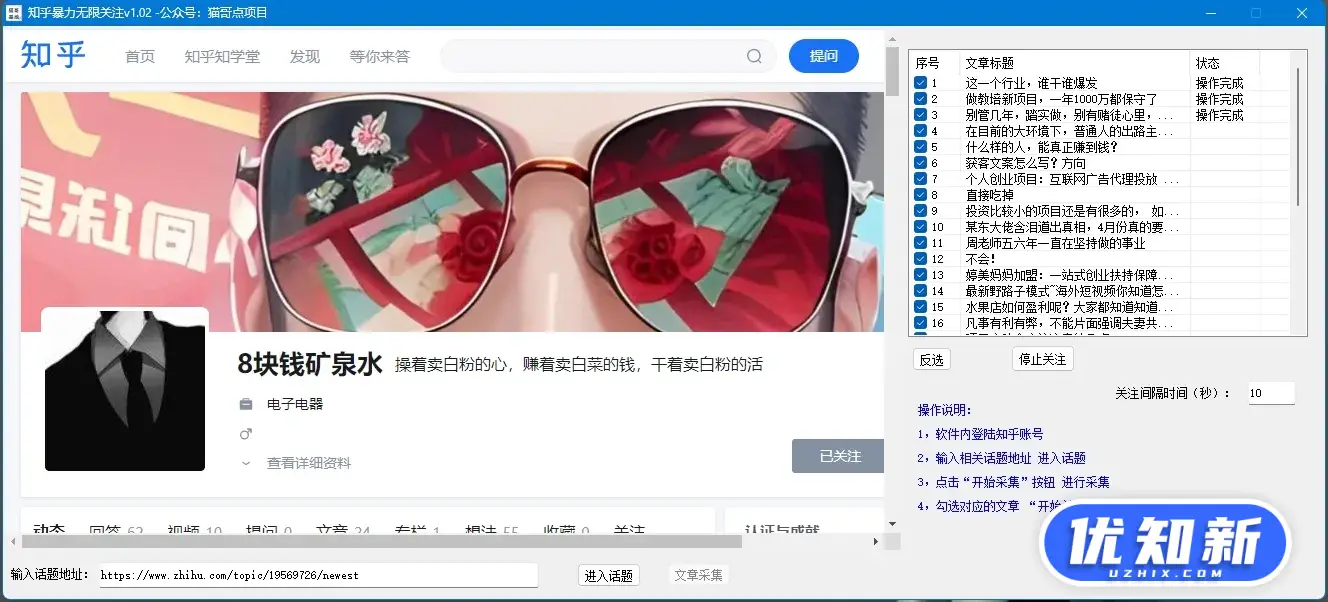Click the article list vertical scrollbar
The height and width of the screenshot is (602, 1328).
coord(1300,136)
